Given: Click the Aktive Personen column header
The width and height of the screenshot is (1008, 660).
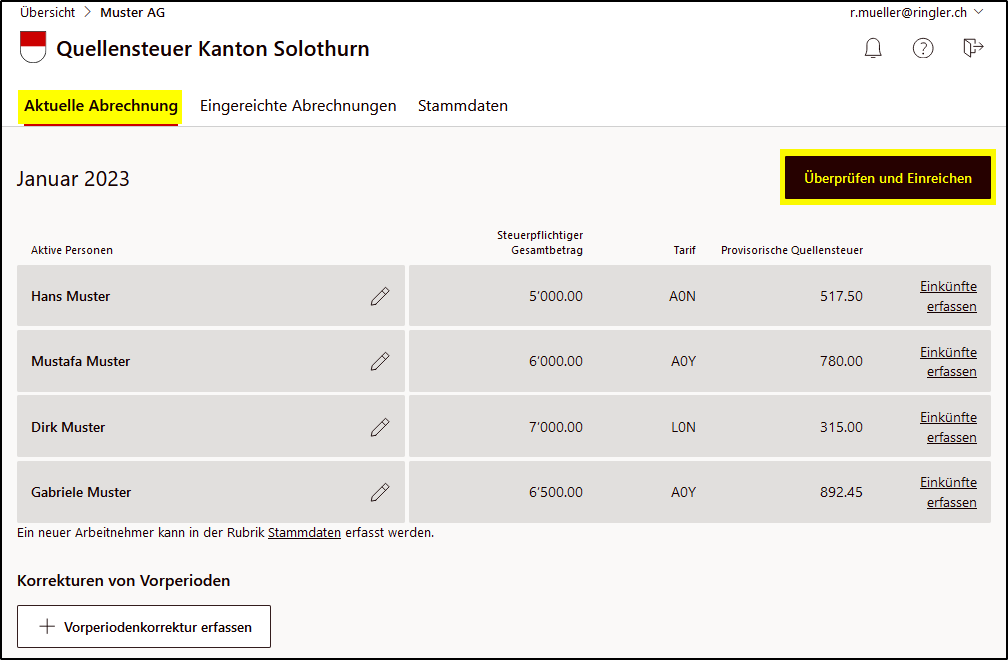Looking at the screenshot, I should [x=72, y=251].
